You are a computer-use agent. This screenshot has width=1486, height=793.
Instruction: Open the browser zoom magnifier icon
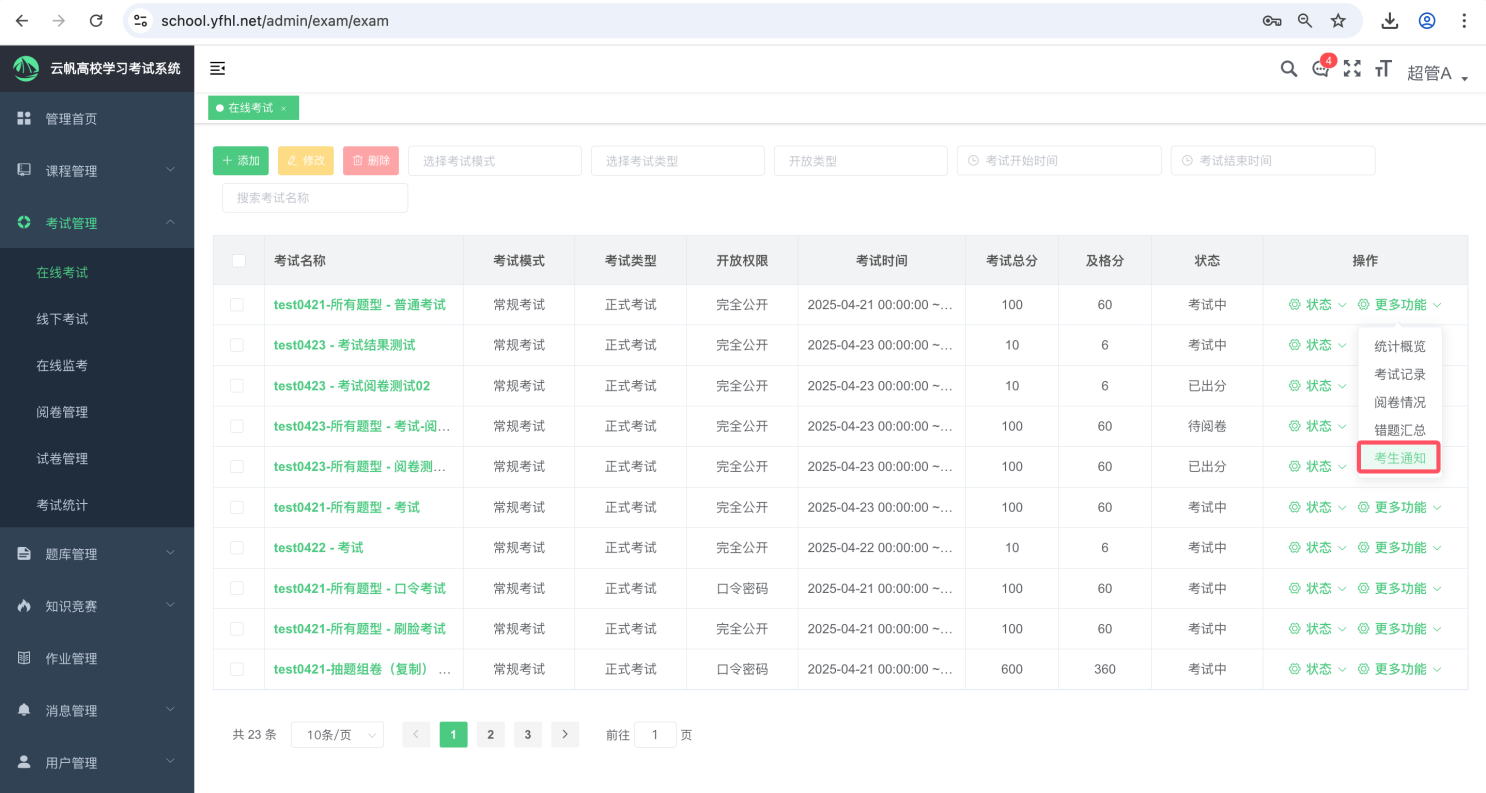tap(1305, 20)
